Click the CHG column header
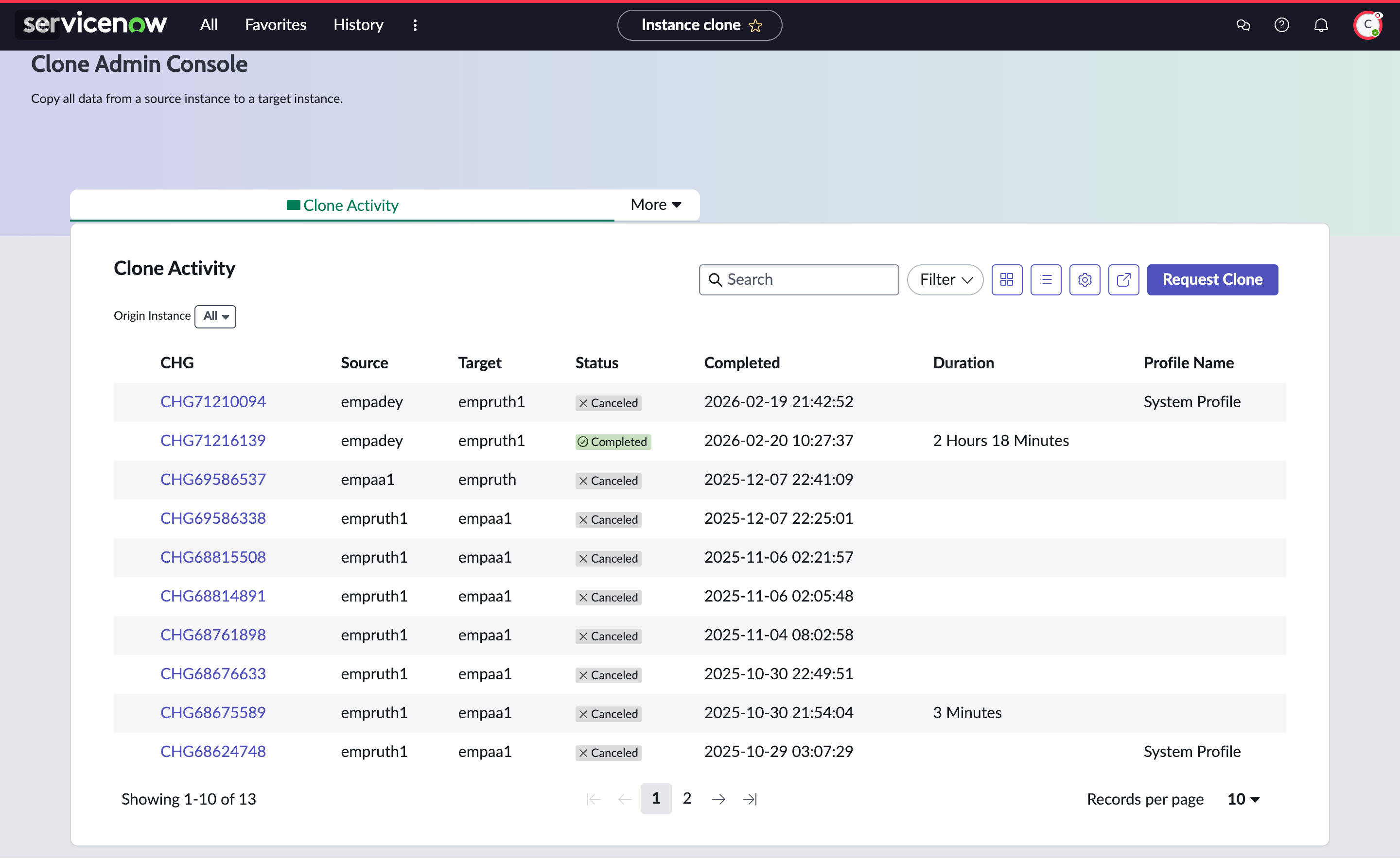1400x860 pixels. 177,363
